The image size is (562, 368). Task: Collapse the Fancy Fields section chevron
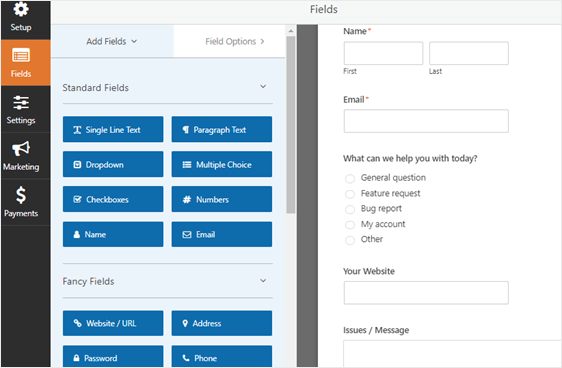263,281
